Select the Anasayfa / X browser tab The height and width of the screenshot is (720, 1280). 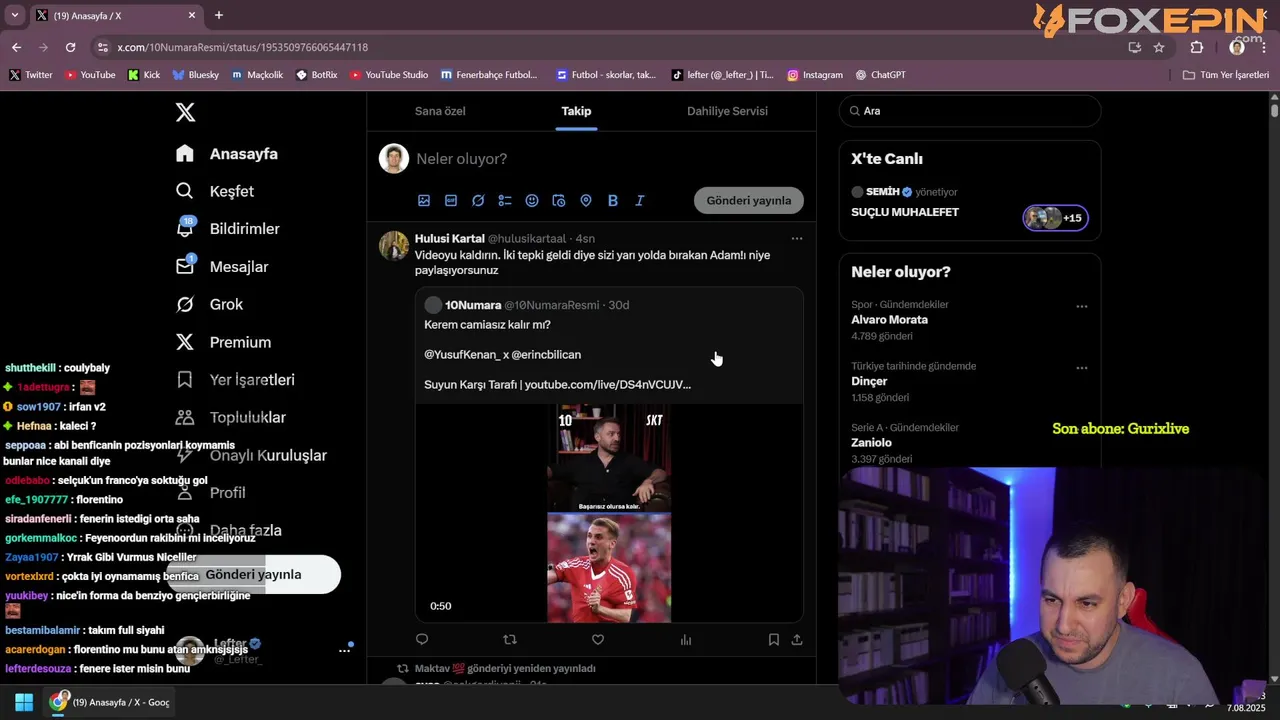115,15
